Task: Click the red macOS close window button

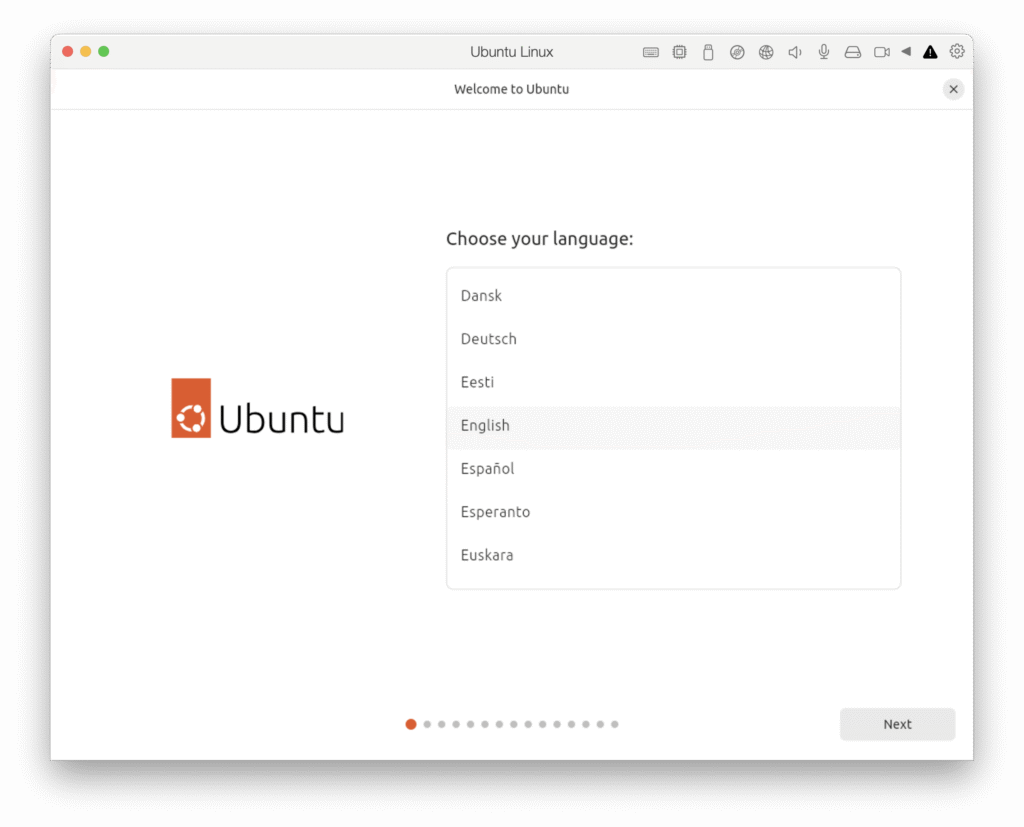Action: [67, 52]
